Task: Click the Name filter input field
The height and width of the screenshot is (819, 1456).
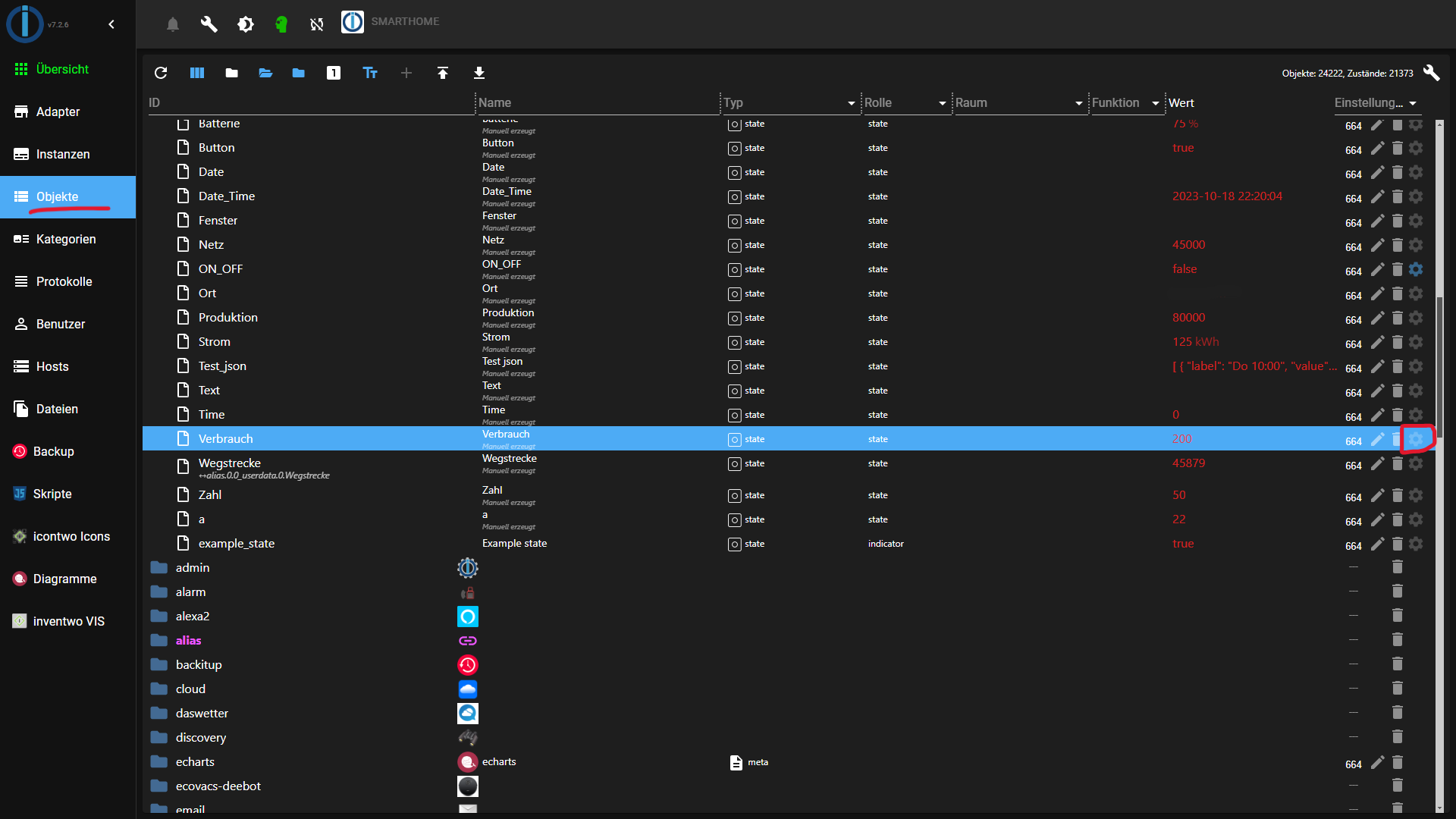Action: 598,102
